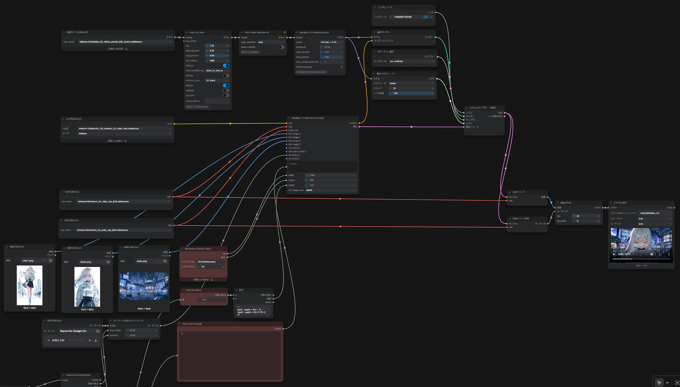Collapse the Load Diffusion Model node chevron

(x=63, y=33)
